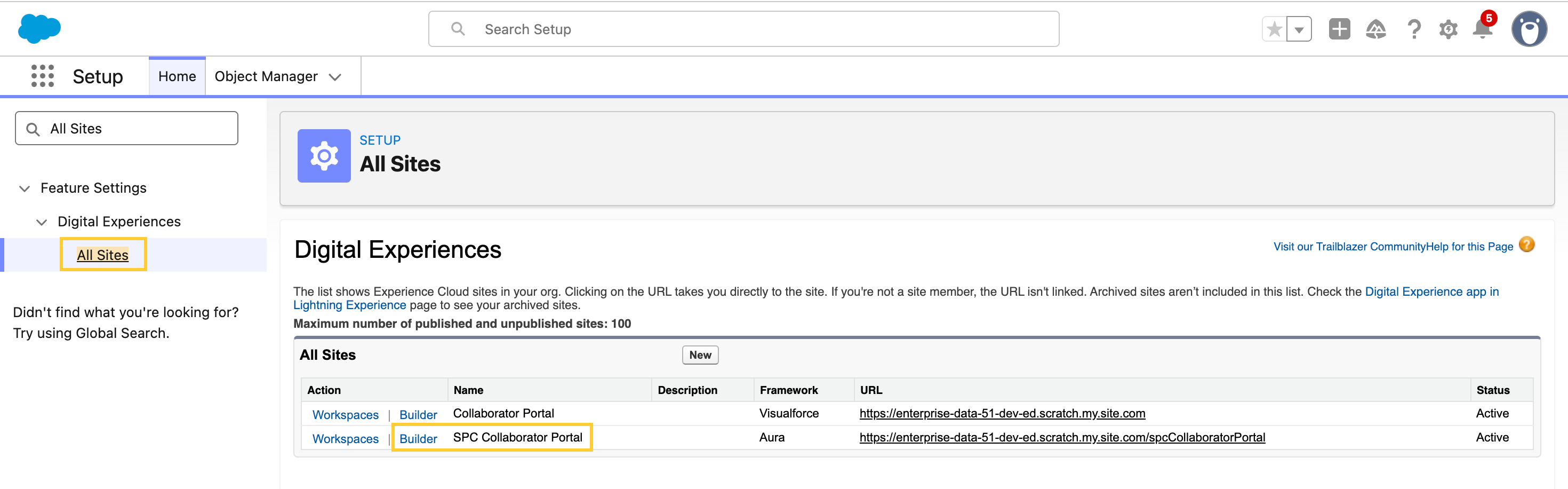
Task: Open Builder for Collaborator Portal
Action: click(418, 415)
